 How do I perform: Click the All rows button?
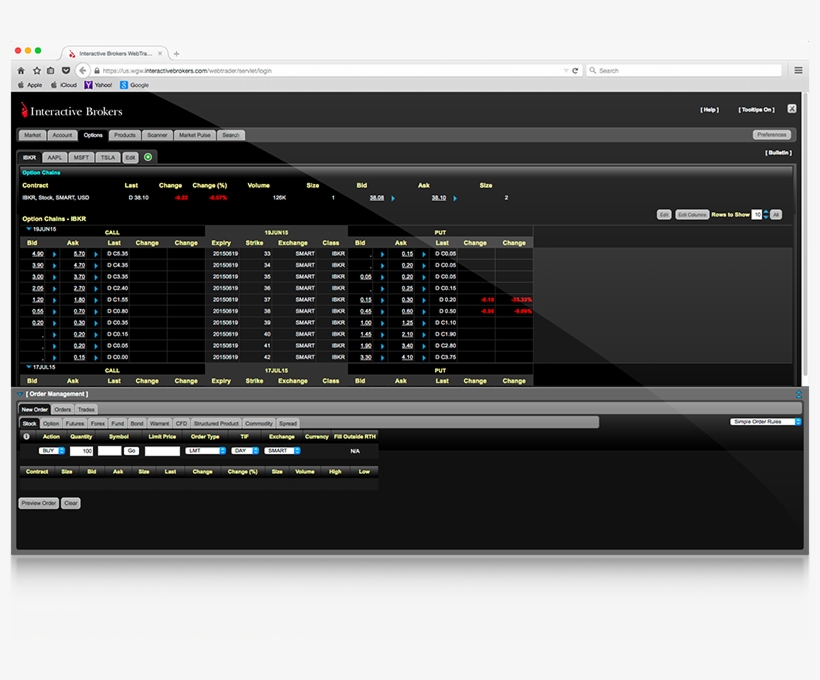pyautogui.click(x=776, y=215)
